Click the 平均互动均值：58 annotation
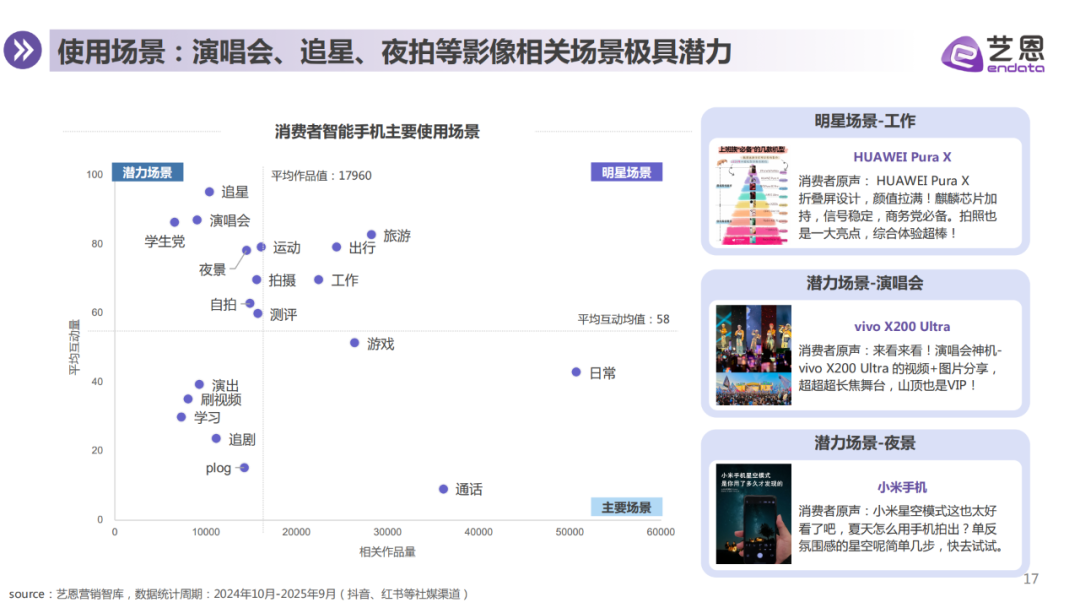Viewport: 1080px width, 608px height. [623, 319]
